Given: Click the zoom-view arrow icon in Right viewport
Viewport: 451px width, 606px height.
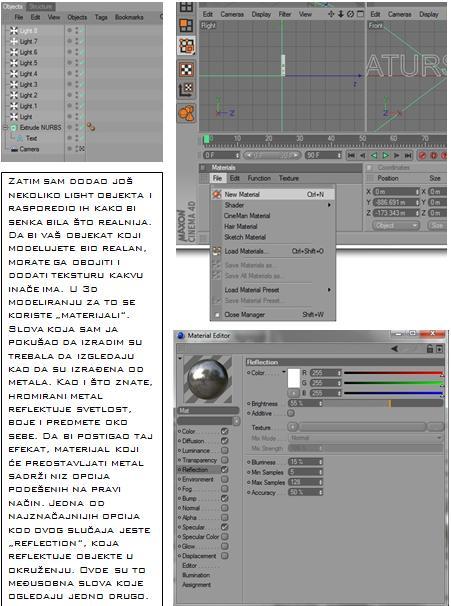Looking at the screenshot, I should 341,14.
